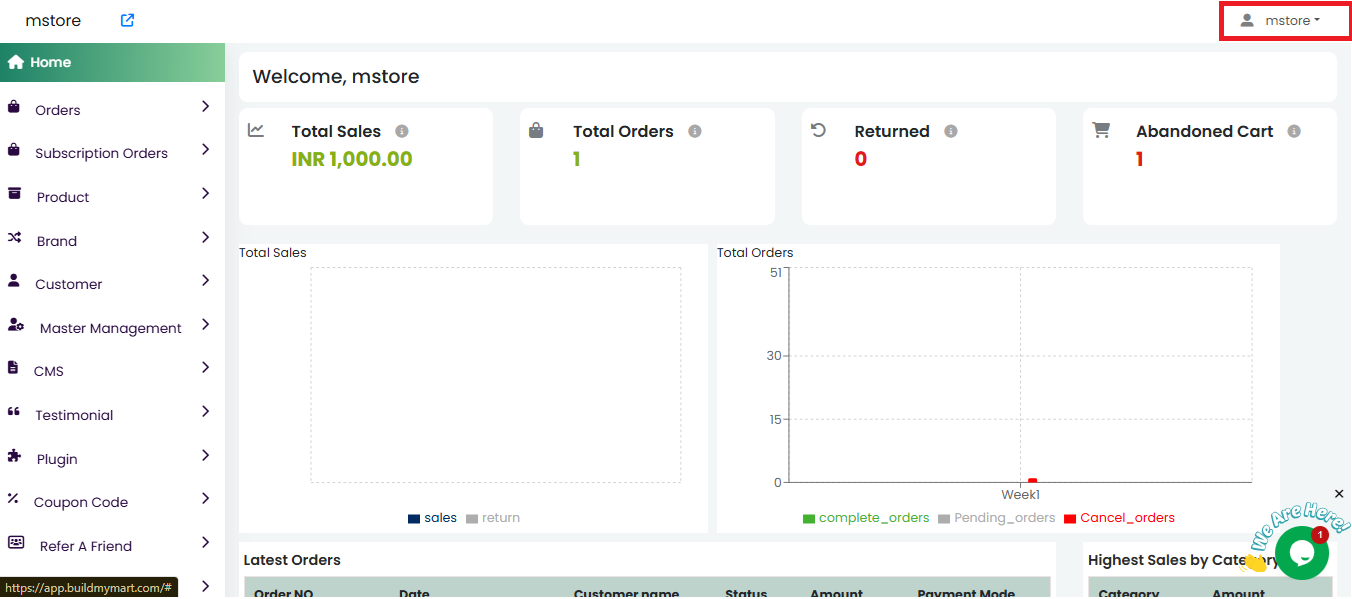1352x599 pixels.
Task: Click the Total Sales info icon
Action: 402,131
